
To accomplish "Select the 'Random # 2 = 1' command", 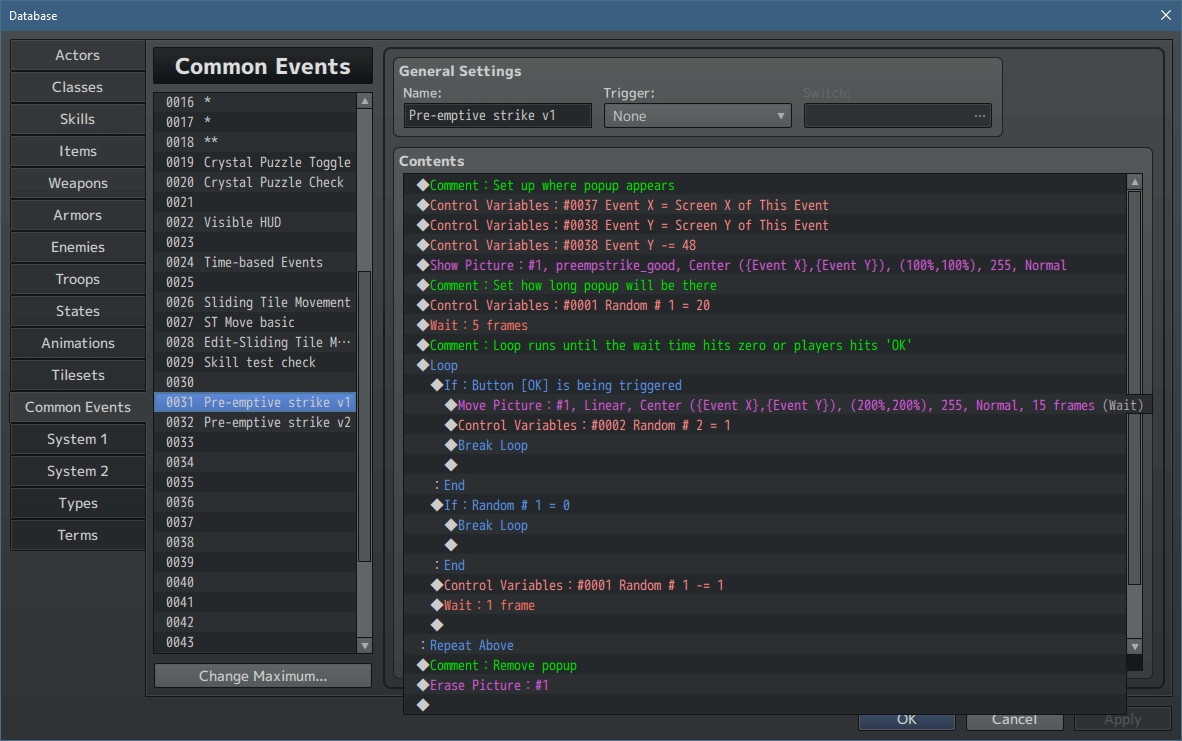I will [764, 425].
